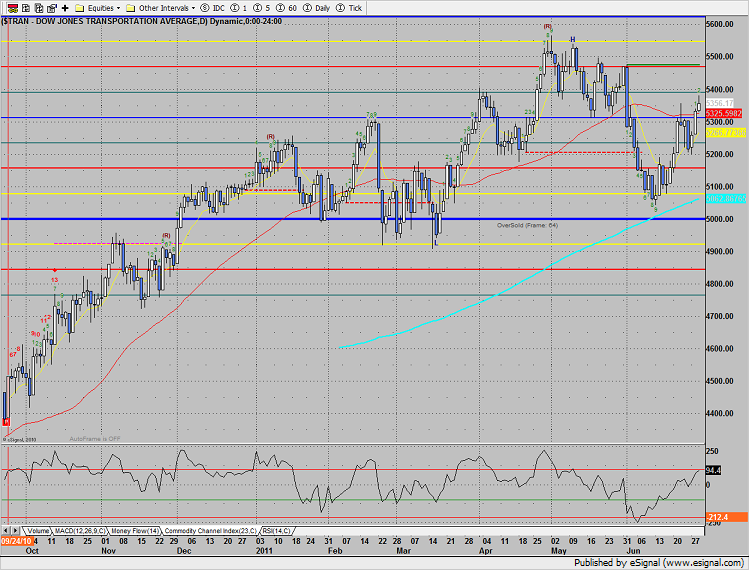Click the blue H high marker
The image size is (749, 570).
[x=572, y=40]
